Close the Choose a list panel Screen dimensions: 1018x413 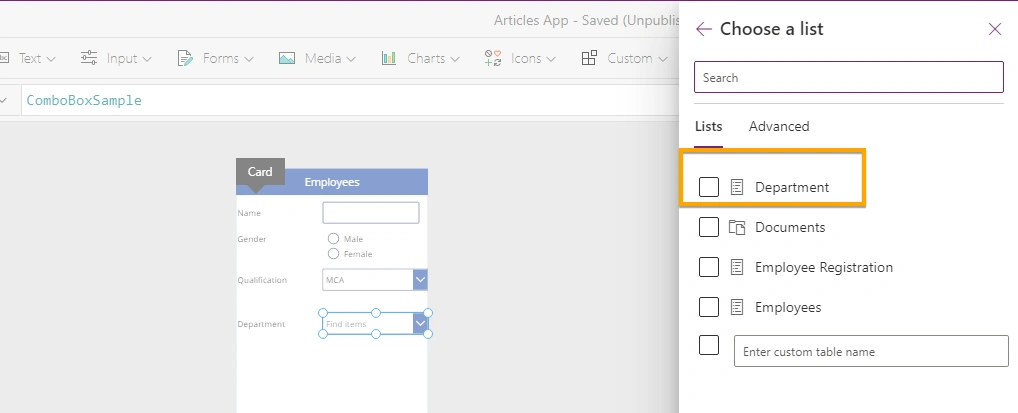pyautogui.click(x=995, y=29)
